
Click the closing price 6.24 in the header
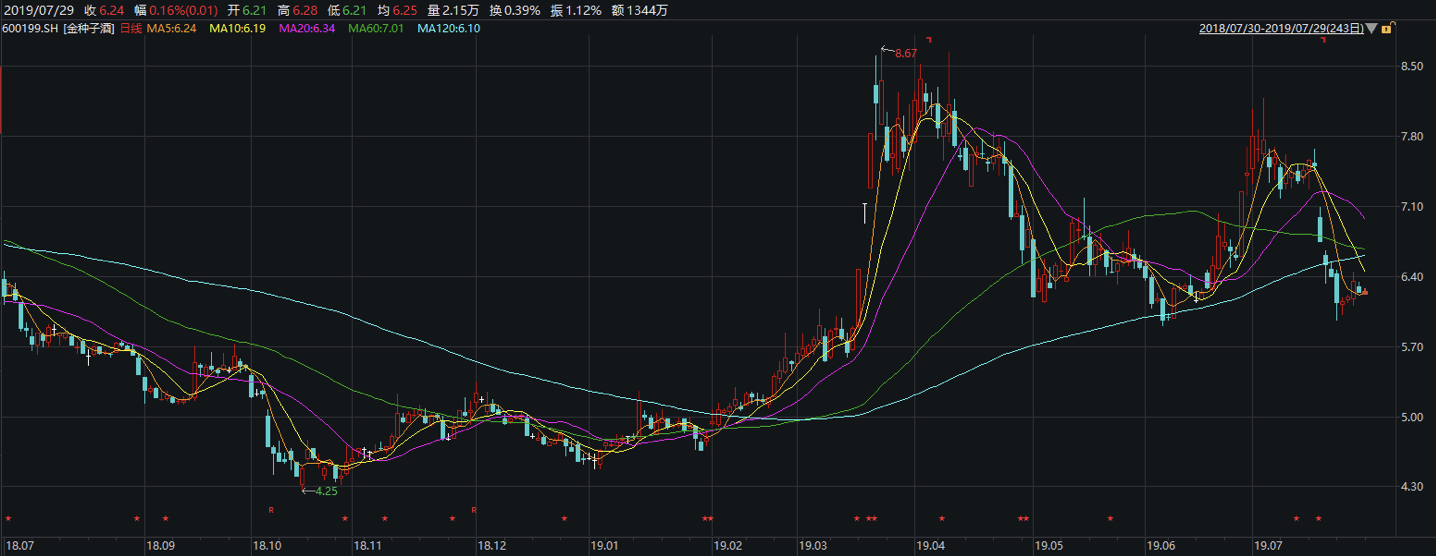[x=111, y=11]
